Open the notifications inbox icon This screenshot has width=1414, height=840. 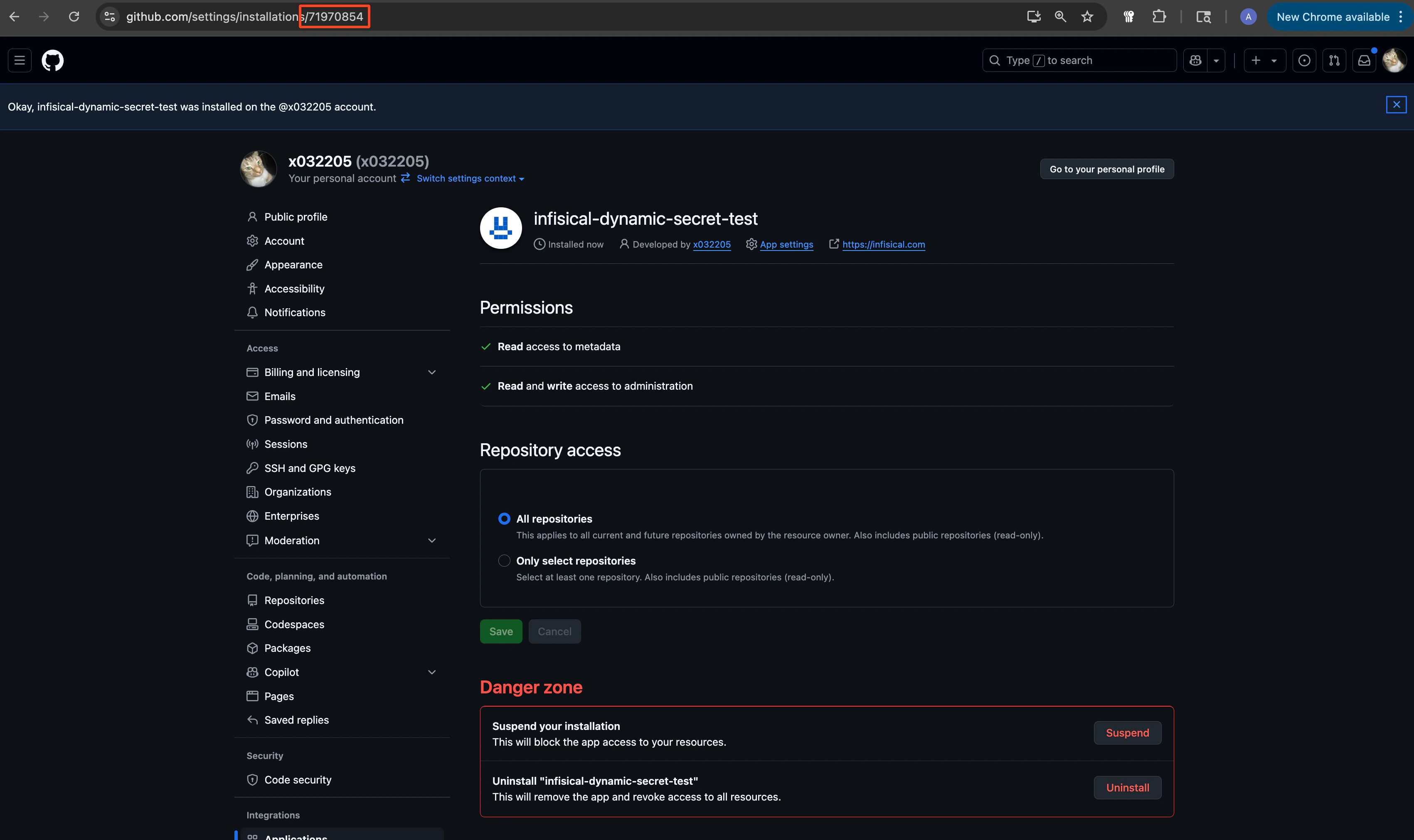(x=1364, y=61)
